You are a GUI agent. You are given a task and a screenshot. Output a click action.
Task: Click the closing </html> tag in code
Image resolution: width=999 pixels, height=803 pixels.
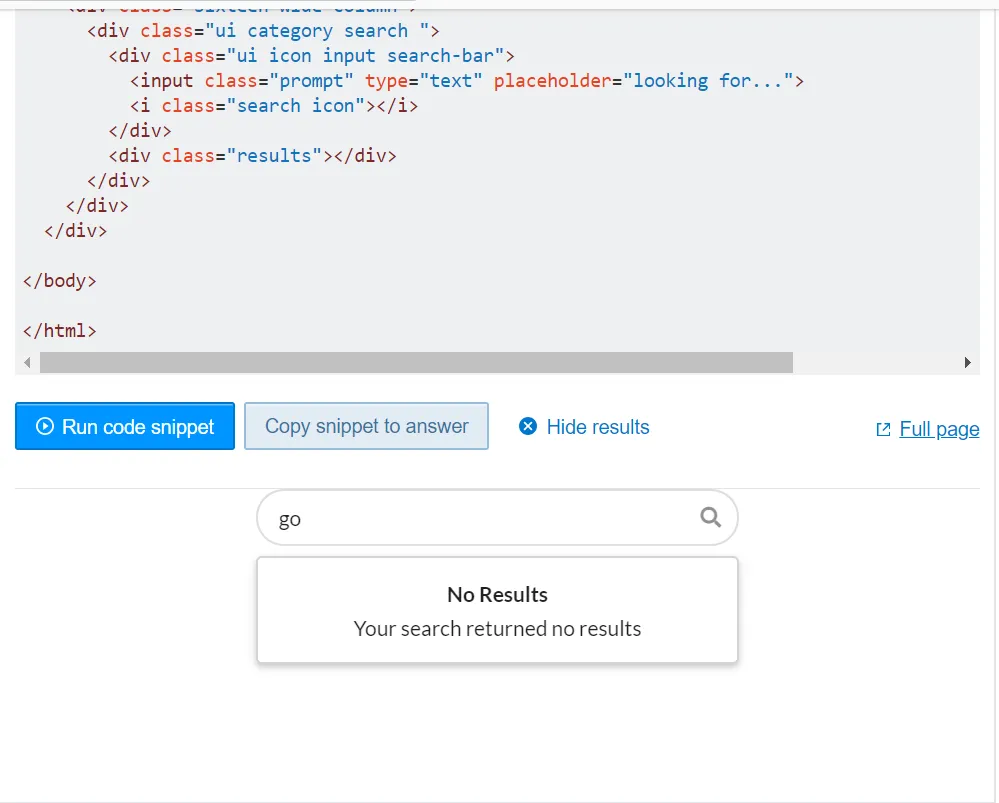point(60,331)
